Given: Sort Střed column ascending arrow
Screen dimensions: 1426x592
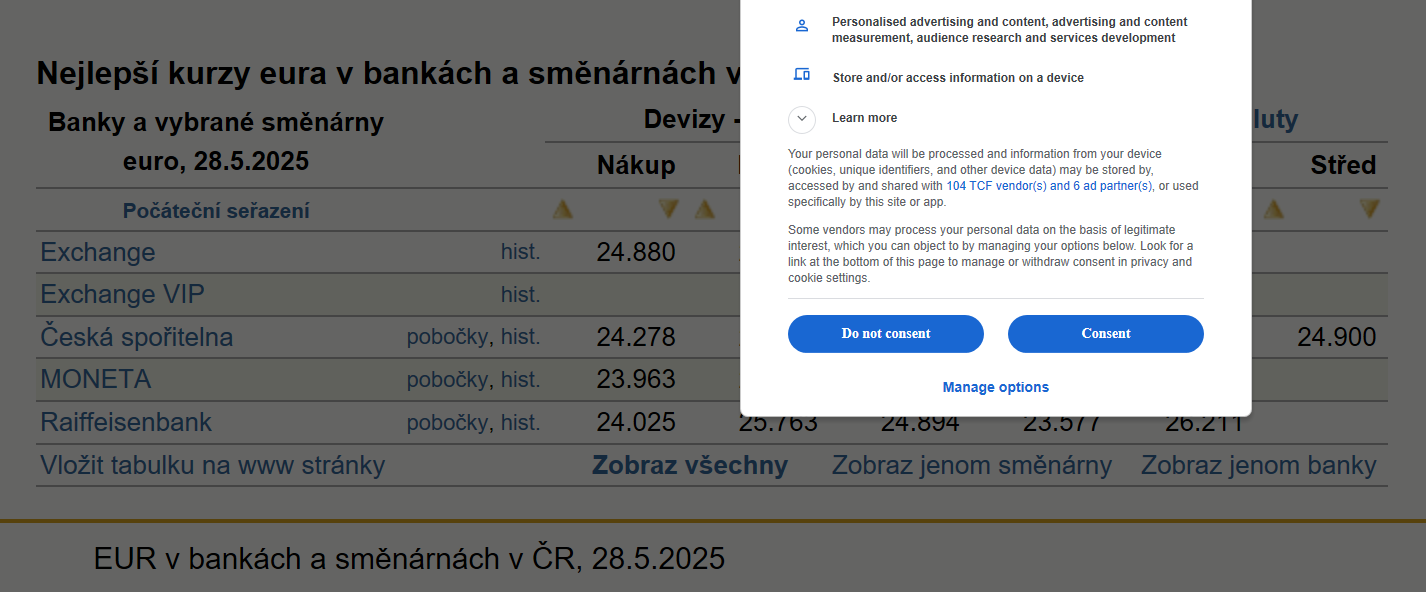Looking at the screenshot, I should pyautogui.click(x=1273, y=210).
